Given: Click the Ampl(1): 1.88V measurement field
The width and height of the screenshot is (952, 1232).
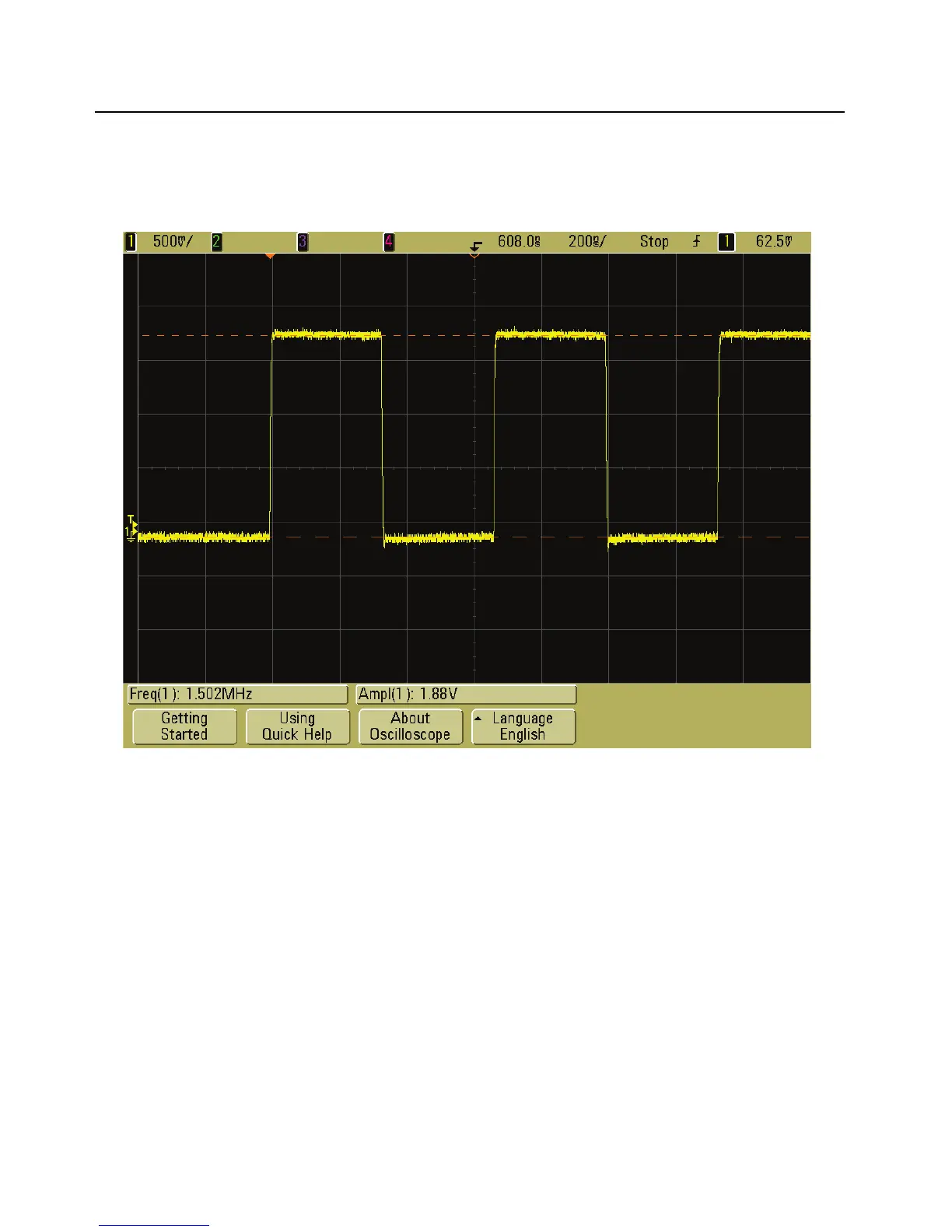Looking at the screenshot, I should pyautogui.click(x=467, y=695).
